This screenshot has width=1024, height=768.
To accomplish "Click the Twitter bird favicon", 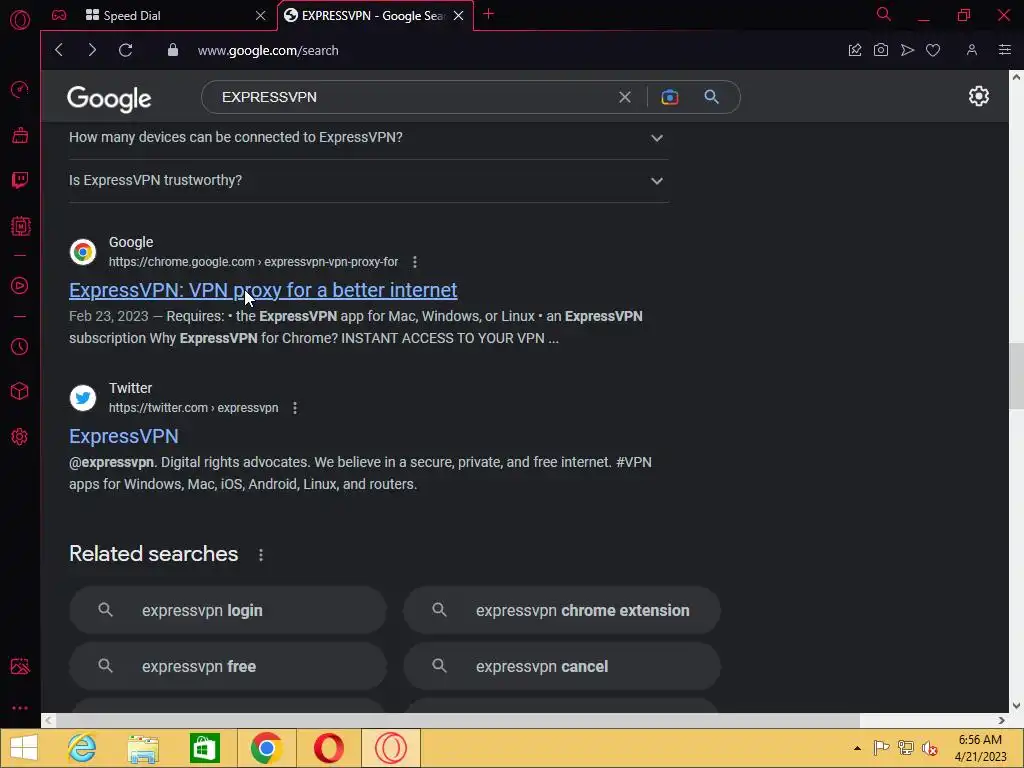I will click(x=83, y=398).
